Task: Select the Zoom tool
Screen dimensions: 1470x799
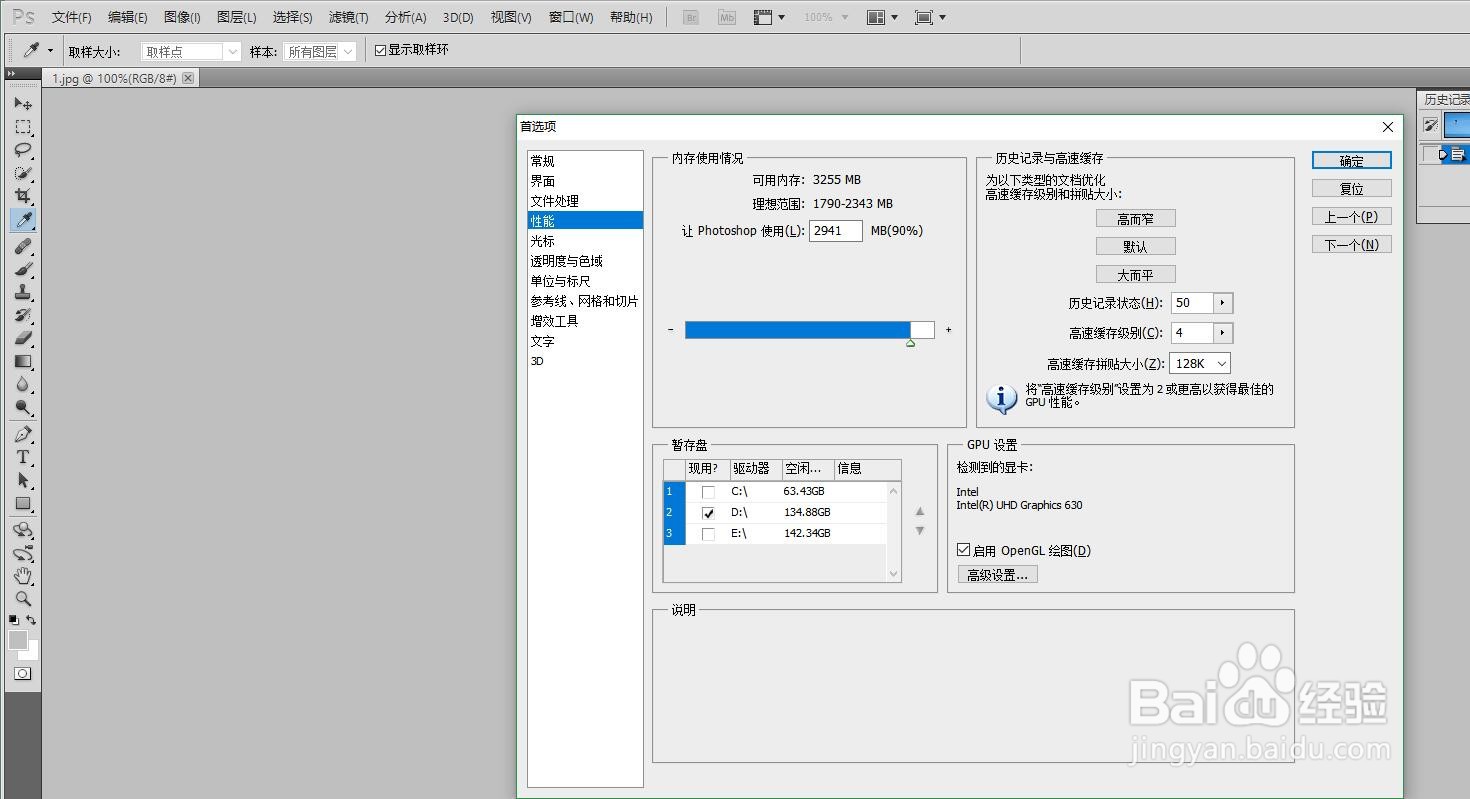Action: [x=23, y=599]
